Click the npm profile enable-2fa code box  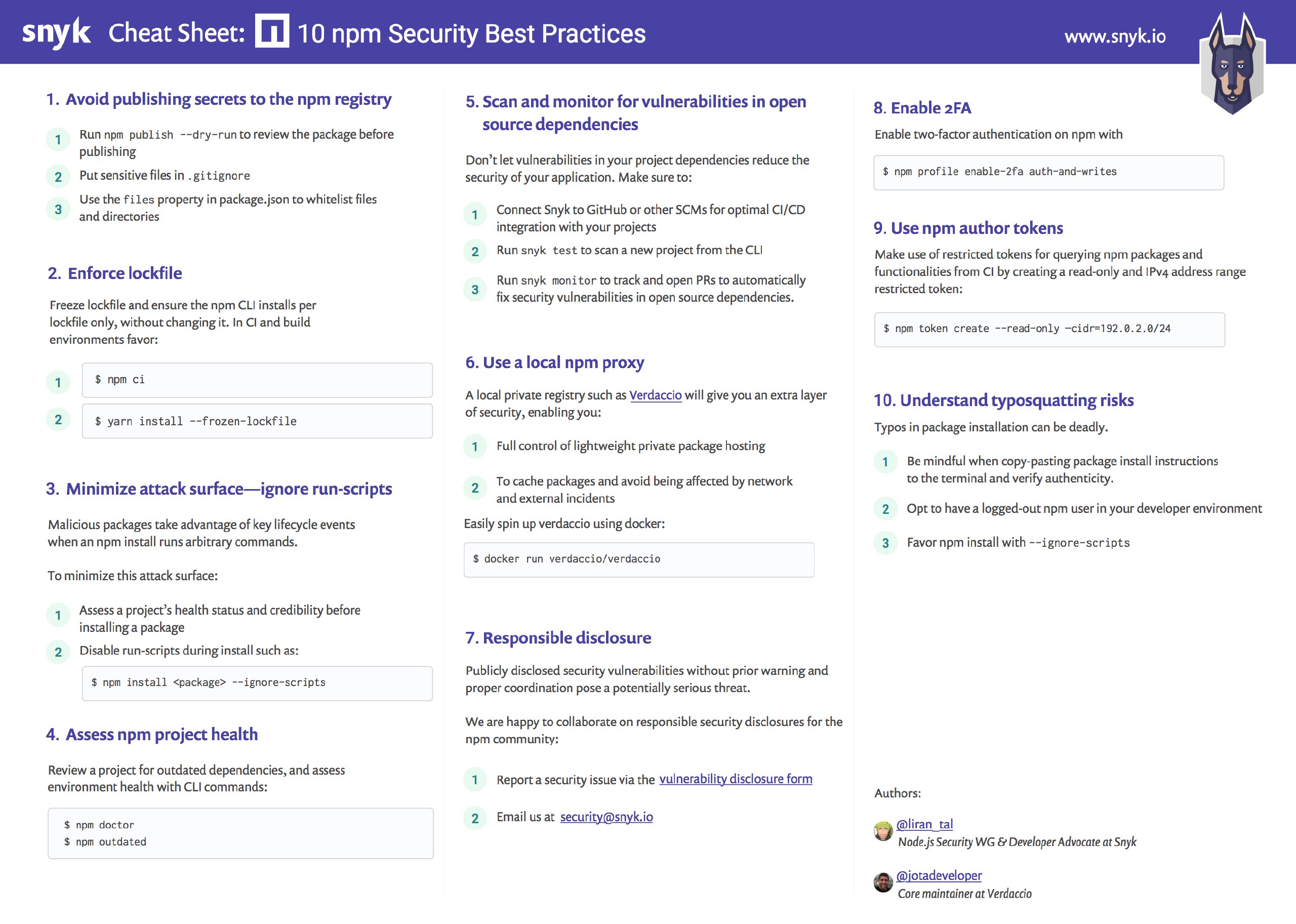[x=1048, y=173]
